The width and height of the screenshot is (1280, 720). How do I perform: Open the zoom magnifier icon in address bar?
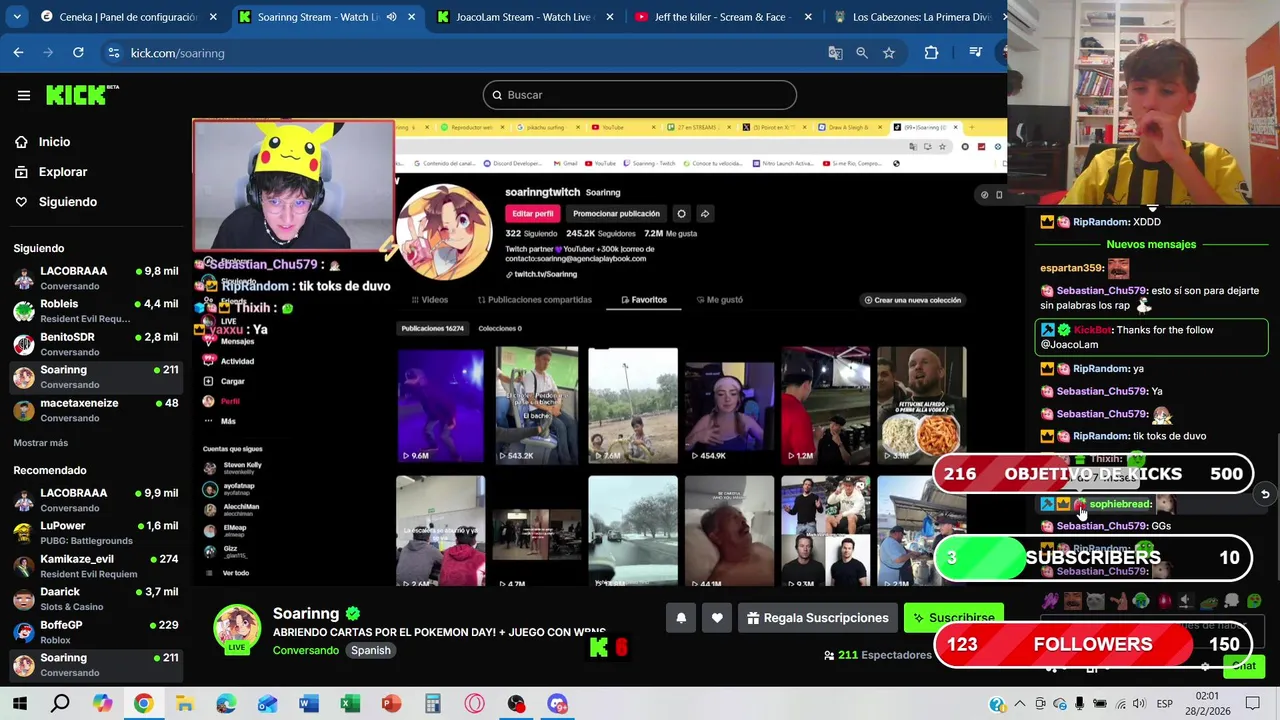click(861, 53)
